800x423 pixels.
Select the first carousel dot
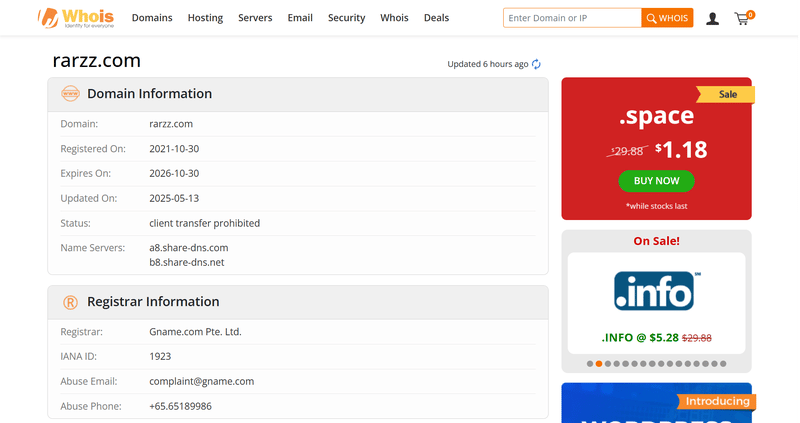(x=590, y=364)
